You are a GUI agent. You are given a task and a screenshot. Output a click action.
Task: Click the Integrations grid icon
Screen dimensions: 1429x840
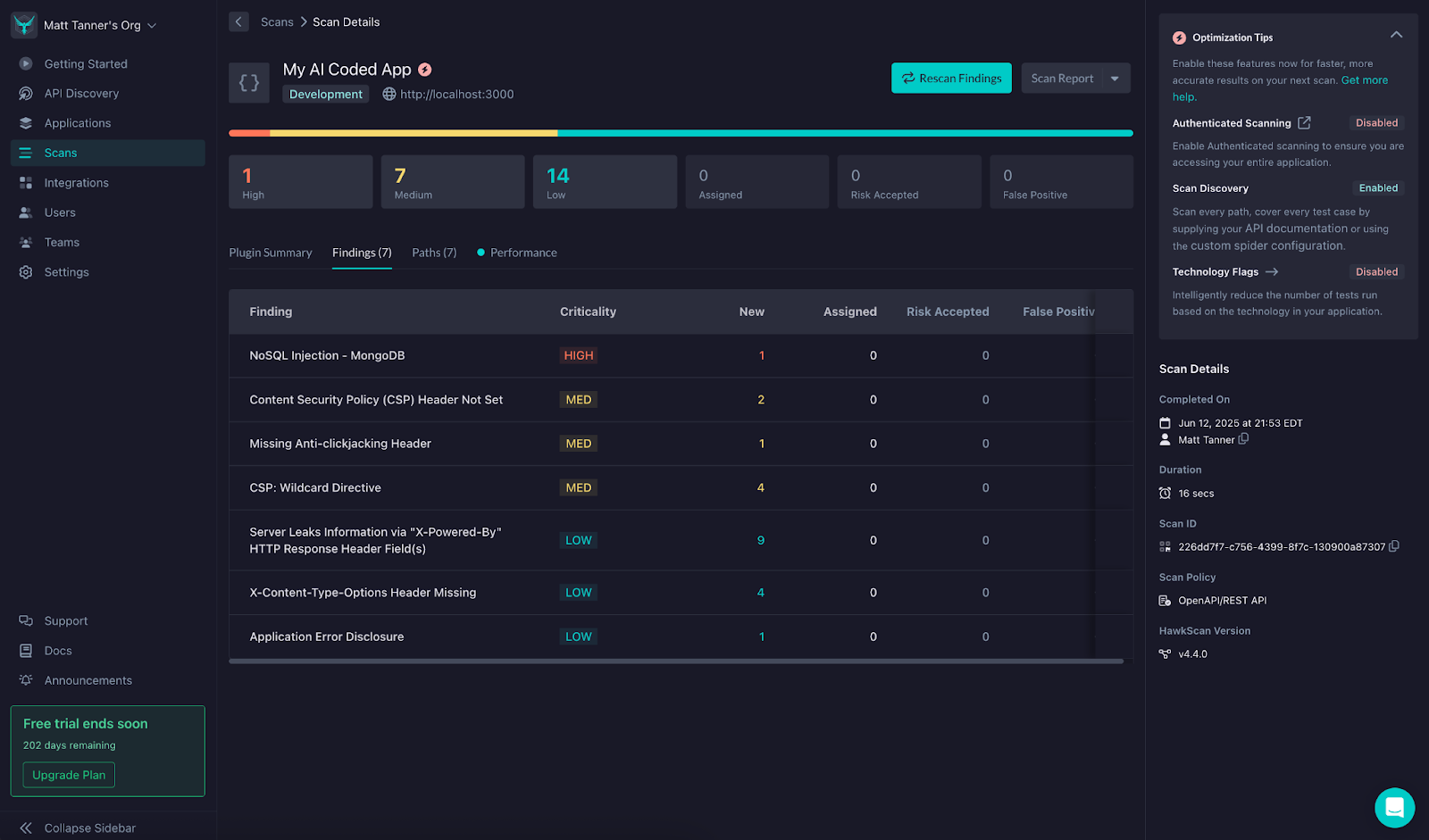point(26,183)
